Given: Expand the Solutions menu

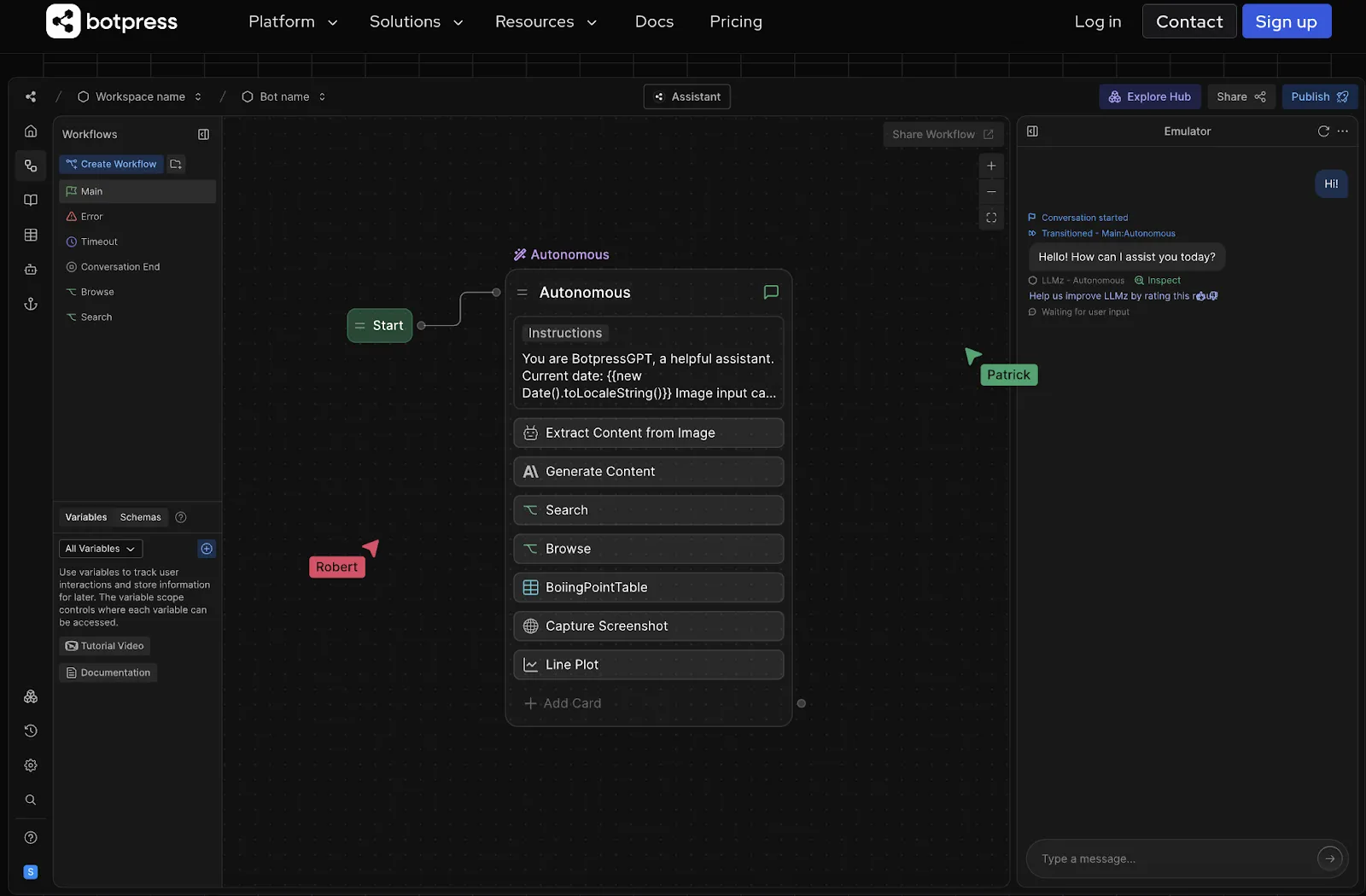Looking at the screenshot, I should click(416, 21).
